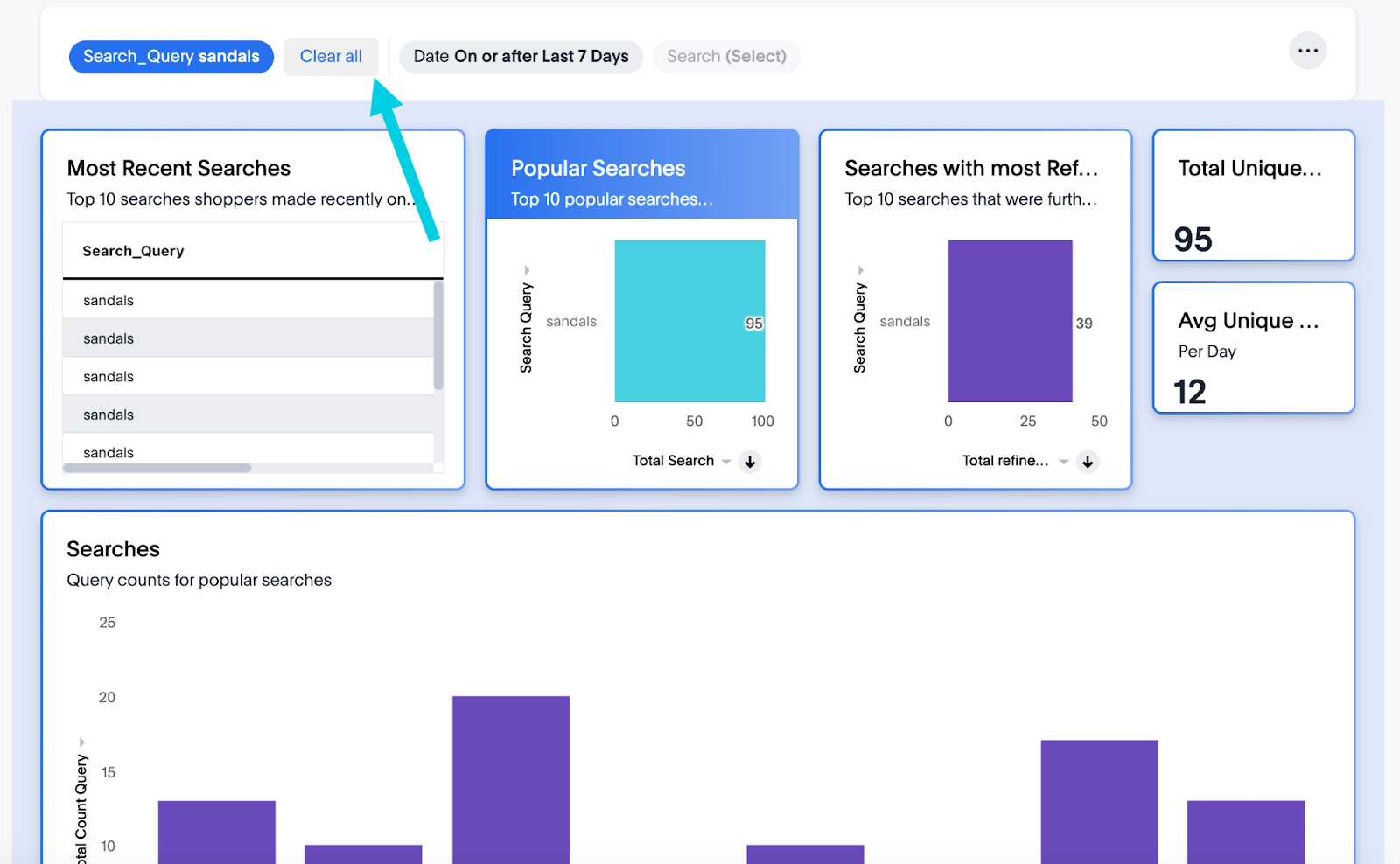Viewport: 1400px width, 864px height.
Task: Open Date On or after Last 7 Days filter
Action: (x=521, y=57)
